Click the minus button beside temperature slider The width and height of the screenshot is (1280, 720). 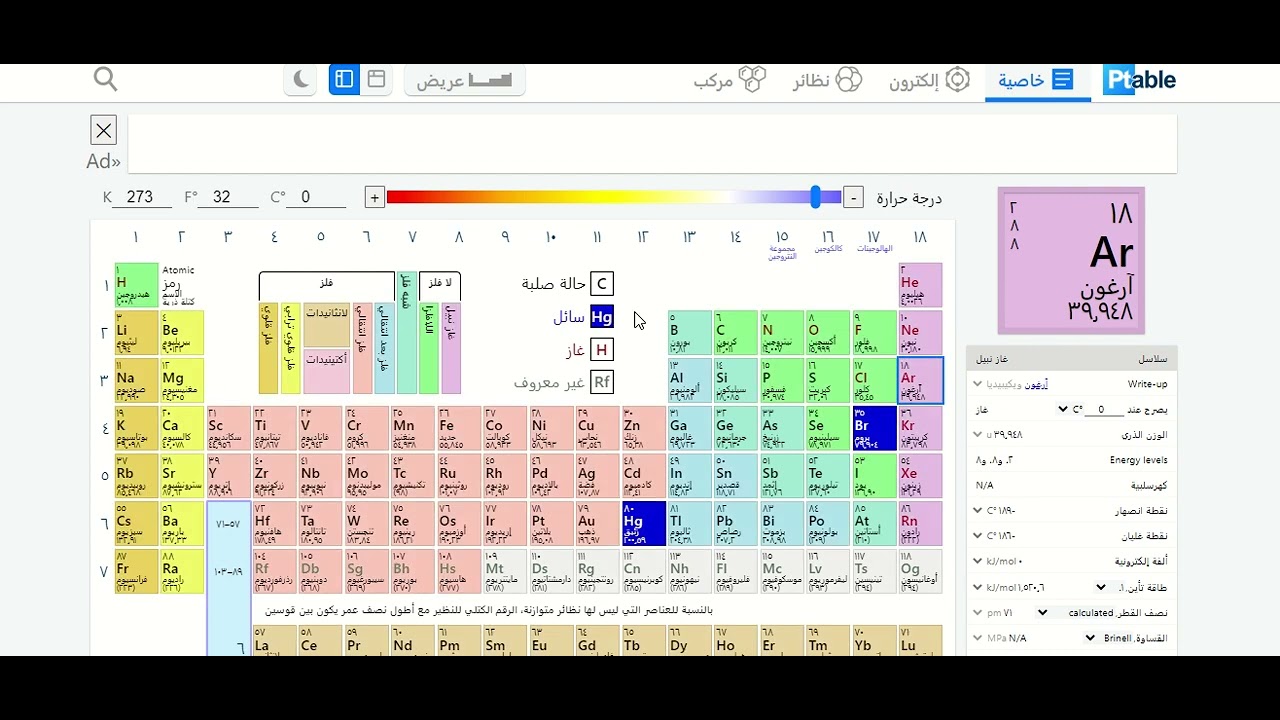pos(853,198)
